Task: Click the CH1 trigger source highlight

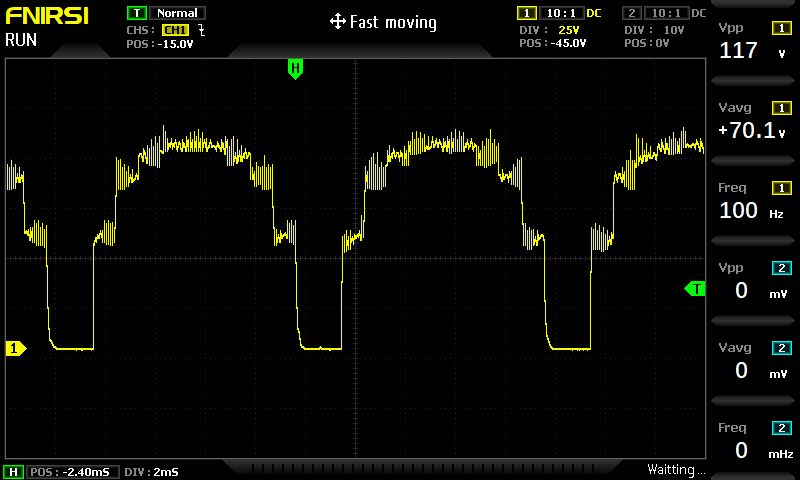Action: 175,30
